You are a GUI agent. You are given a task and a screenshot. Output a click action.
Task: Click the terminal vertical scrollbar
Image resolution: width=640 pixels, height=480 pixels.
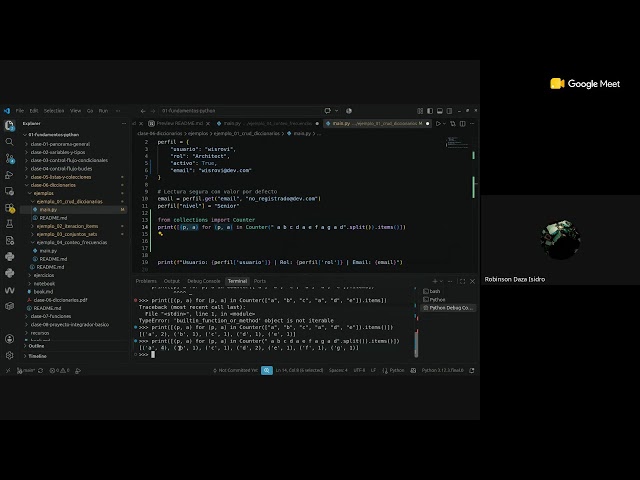[416, 343]
